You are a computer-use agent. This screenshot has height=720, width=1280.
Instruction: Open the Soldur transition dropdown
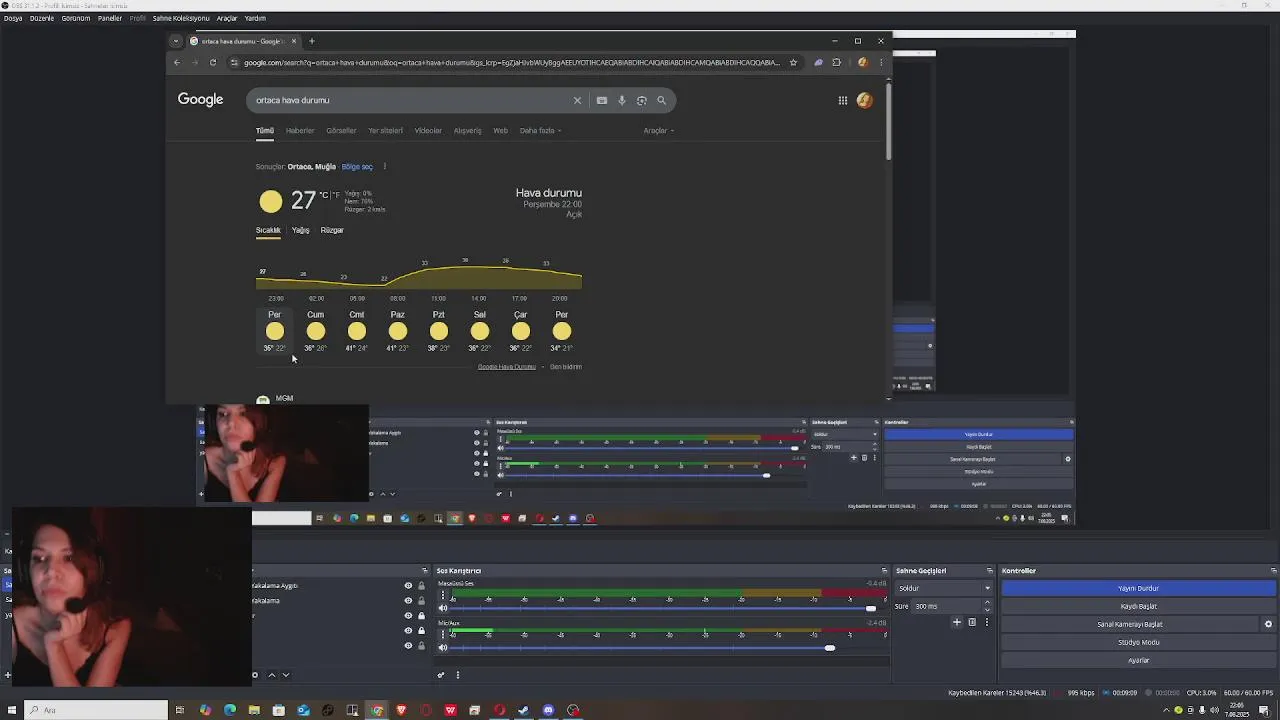tap(943, 588)
